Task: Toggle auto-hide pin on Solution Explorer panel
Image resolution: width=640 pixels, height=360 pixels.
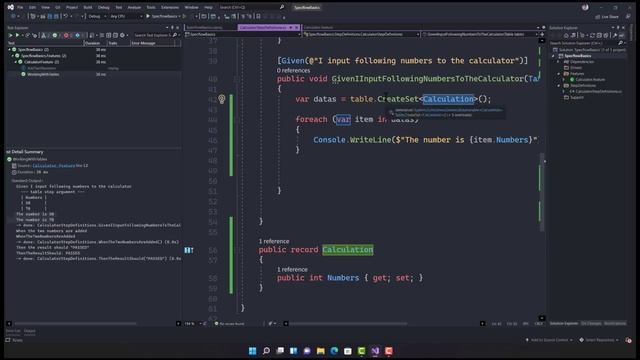Action: 618,27
